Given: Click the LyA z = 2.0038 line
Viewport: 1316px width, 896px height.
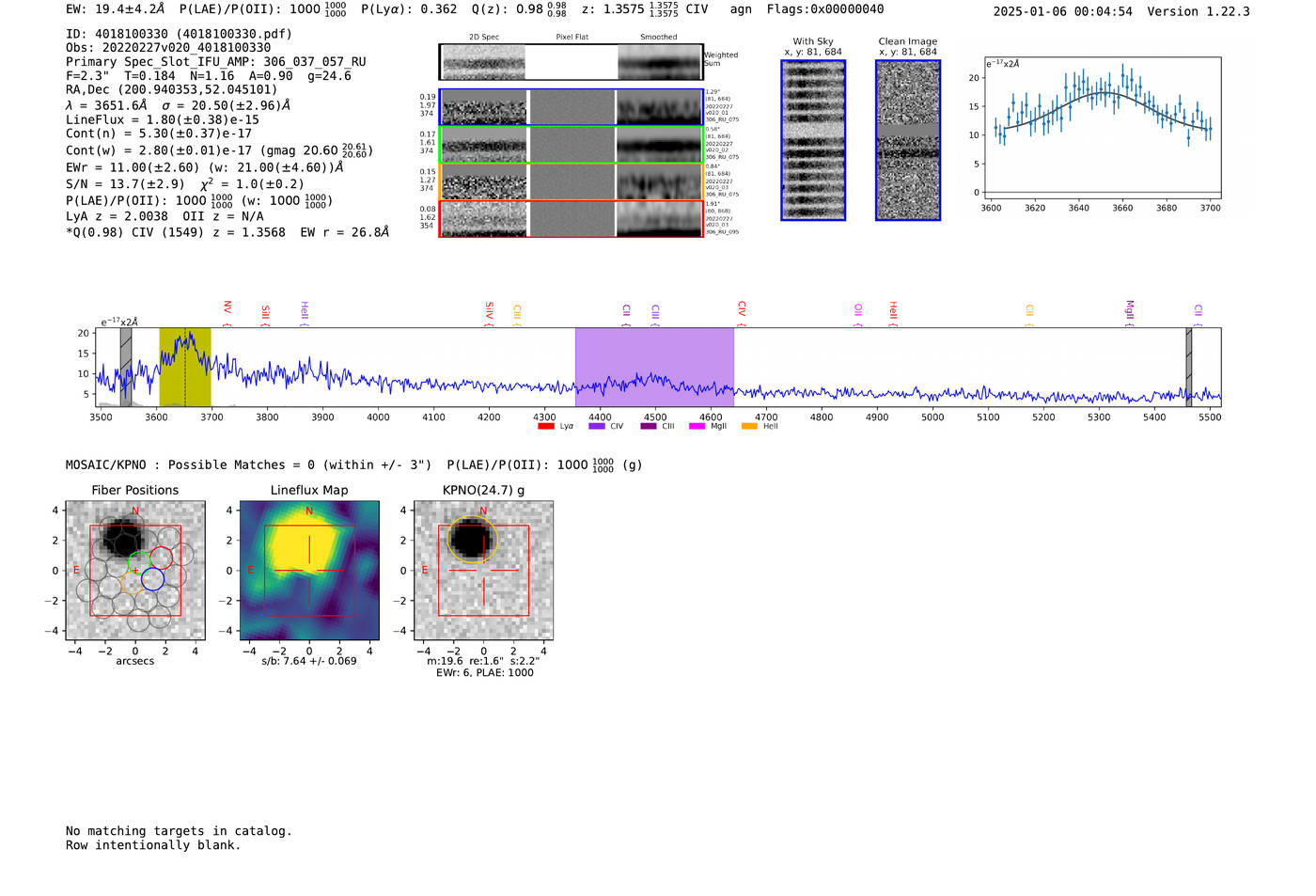Looking at the screenshot, I should [x=164, y=216].
